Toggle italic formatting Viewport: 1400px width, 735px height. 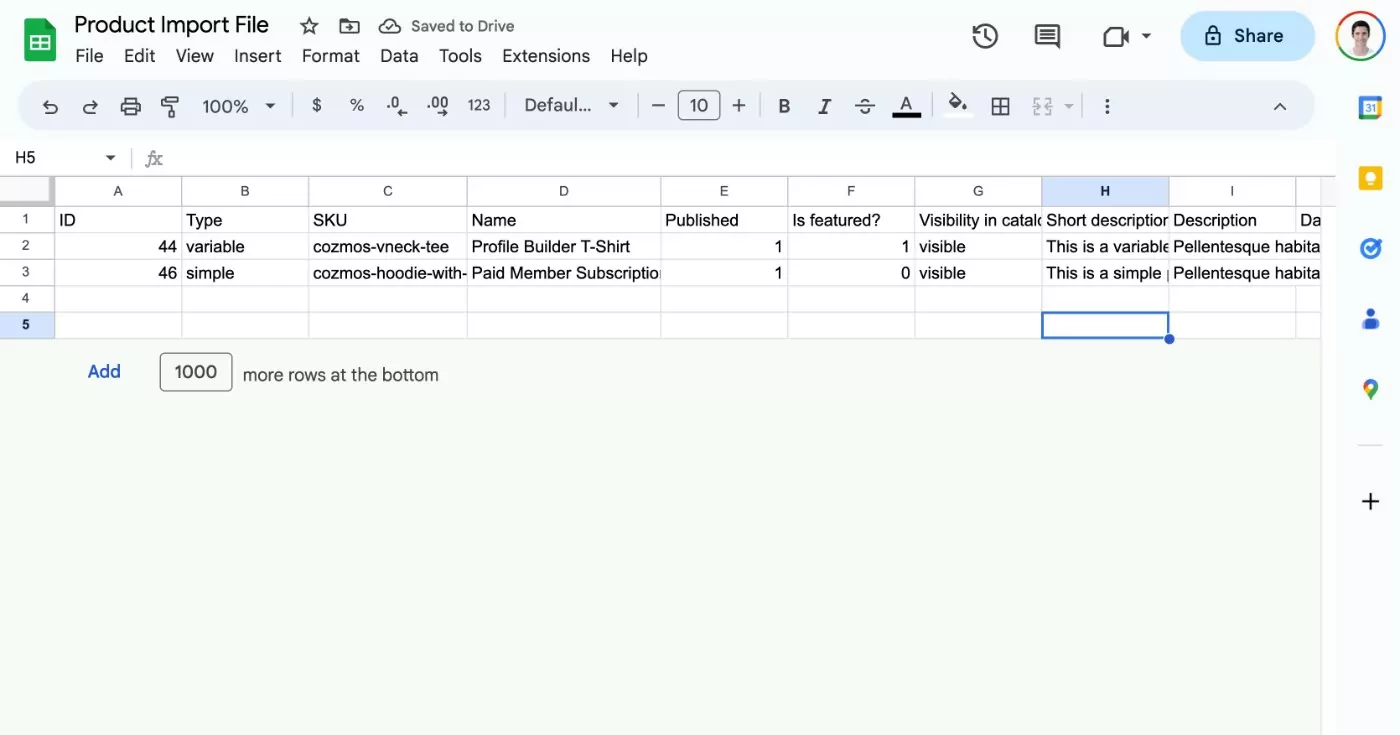click(824, 106)
